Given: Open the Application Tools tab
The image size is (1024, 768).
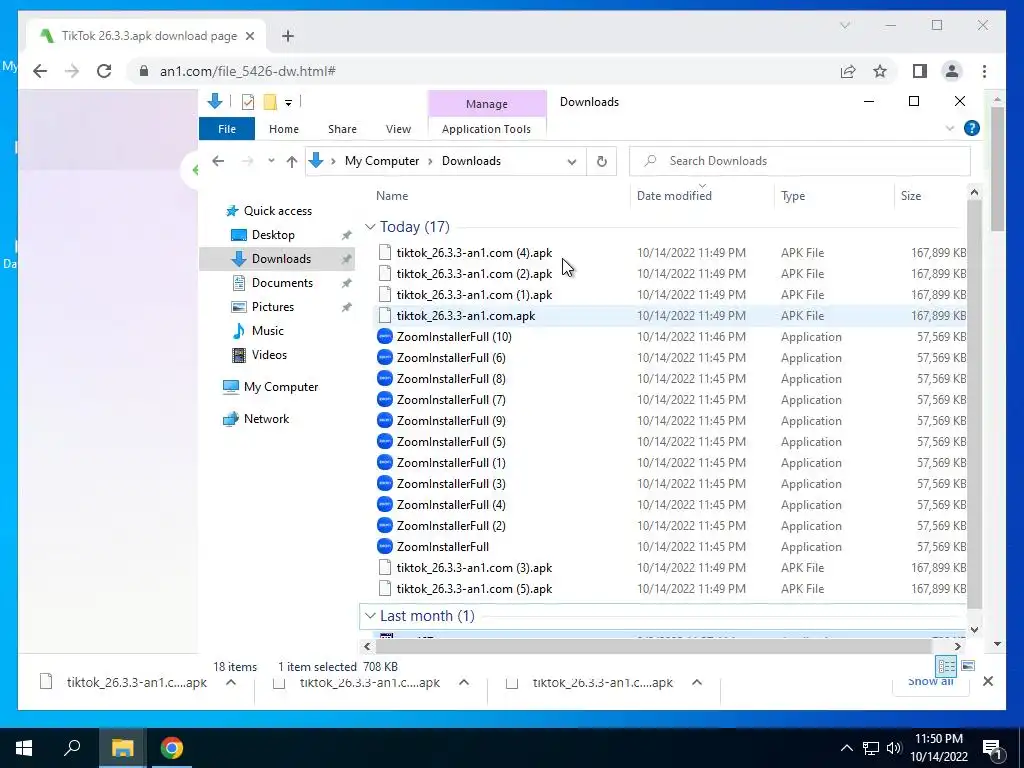Looking at the screenshot, I should click(487, 129).
